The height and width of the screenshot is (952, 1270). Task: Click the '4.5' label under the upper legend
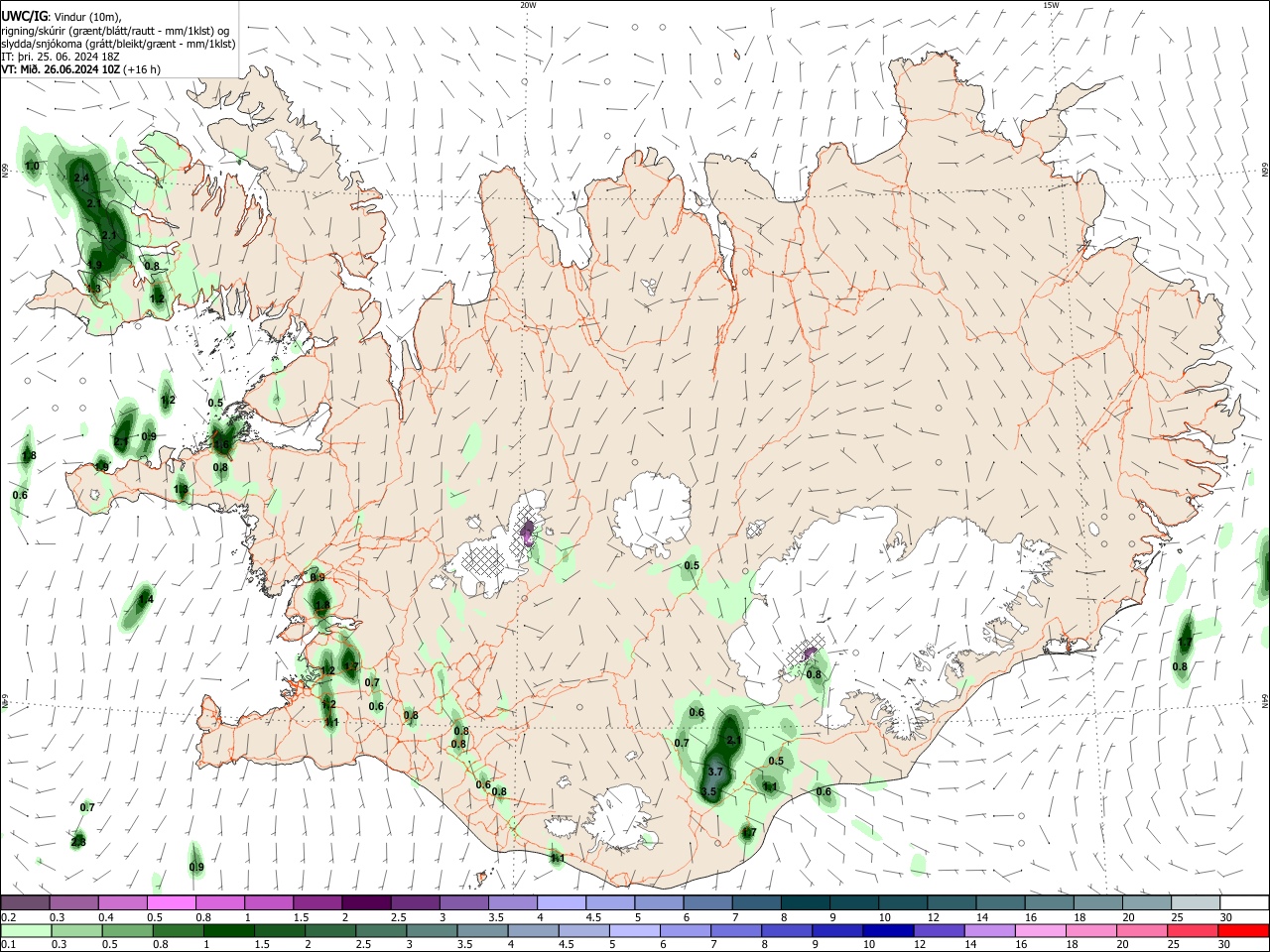[x=593, y=917]
